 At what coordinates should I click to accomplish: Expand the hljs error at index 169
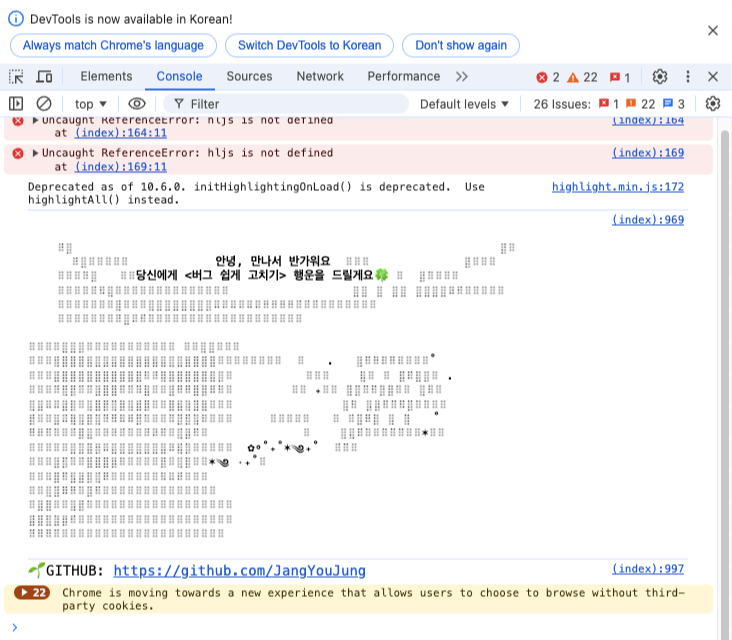[35, 153]
